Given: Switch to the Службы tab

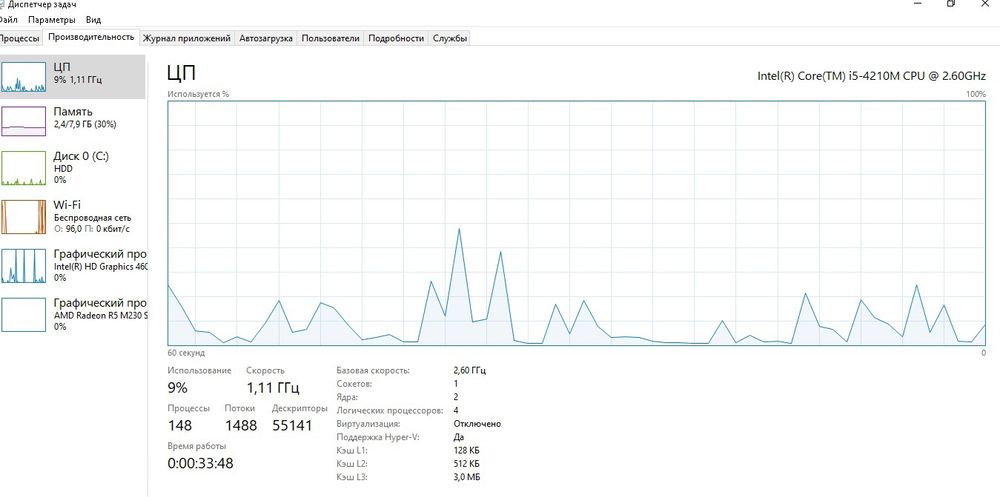Looking at the screenshot, I should click(450, 38).
